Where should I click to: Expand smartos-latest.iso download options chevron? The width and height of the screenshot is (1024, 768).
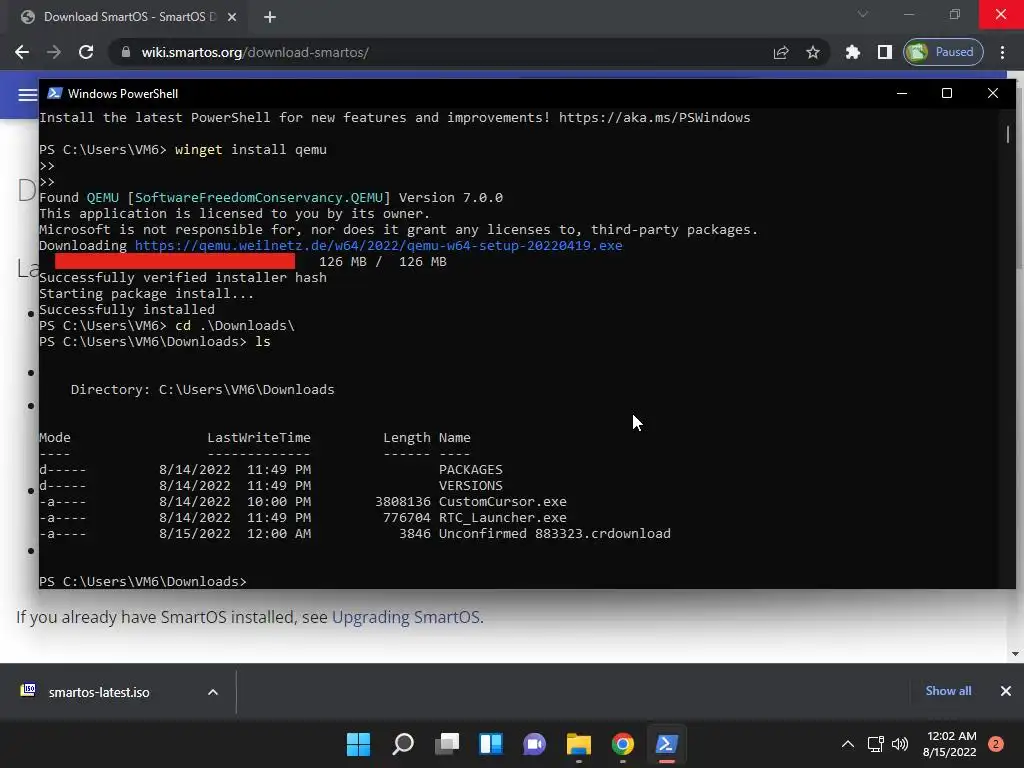213,692
